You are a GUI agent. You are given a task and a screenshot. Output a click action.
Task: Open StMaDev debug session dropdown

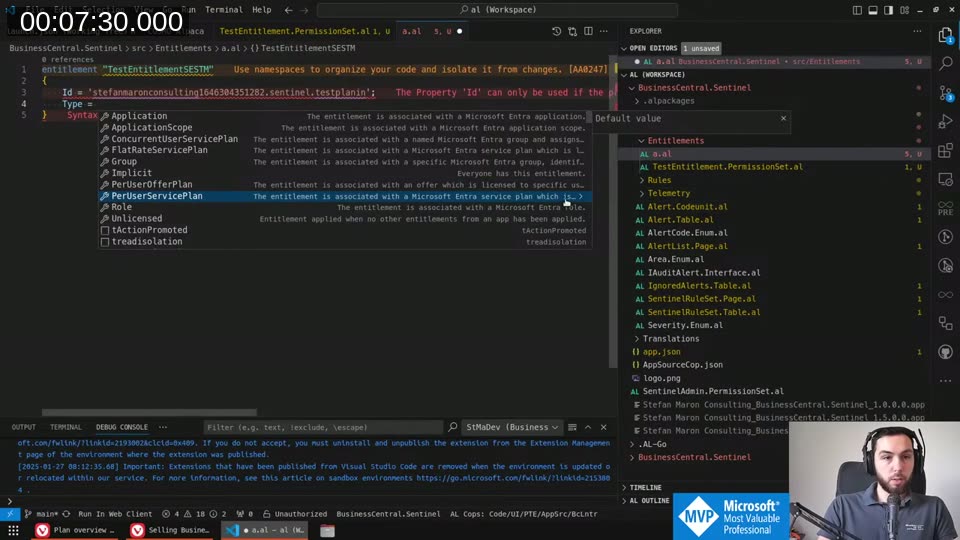point(512,427)
